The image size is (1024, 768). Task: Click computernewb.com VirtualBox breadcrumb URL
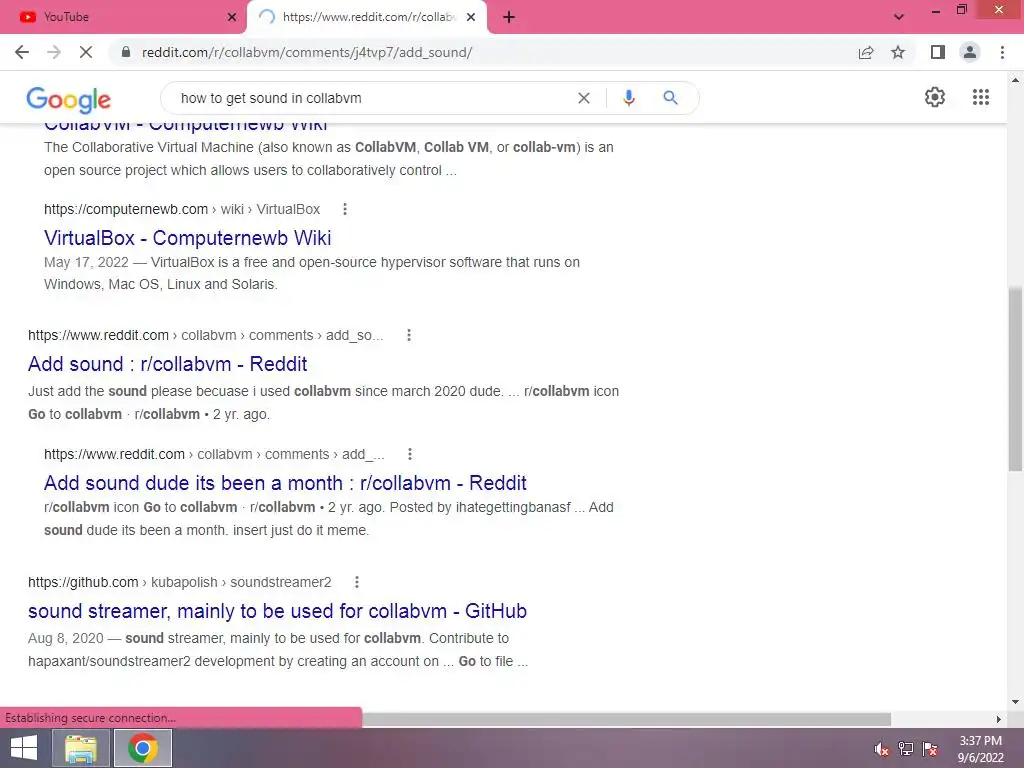(182, 209)
